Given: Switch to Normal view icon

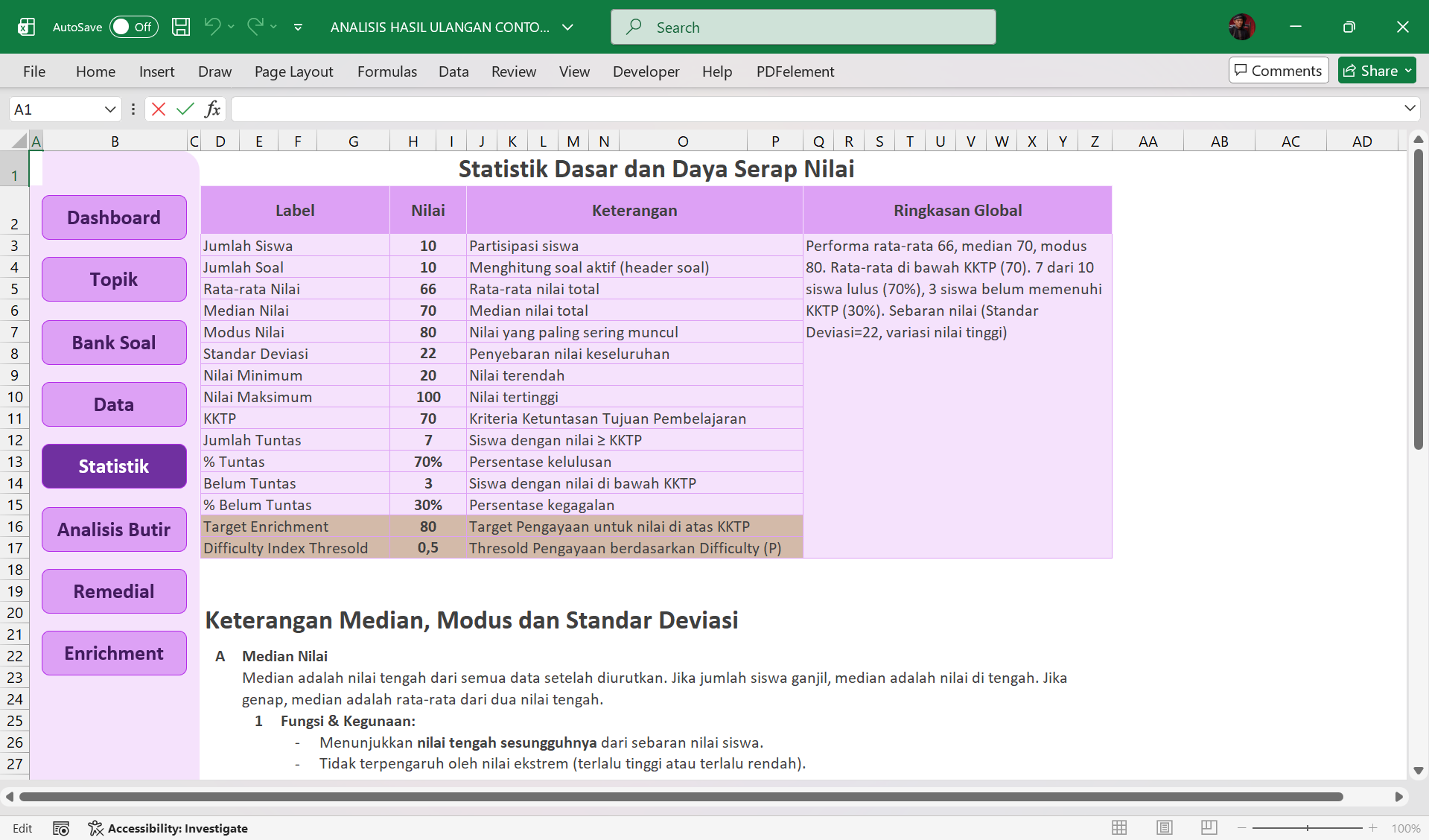Looking at the screenshot, I should coord(1119,827).
